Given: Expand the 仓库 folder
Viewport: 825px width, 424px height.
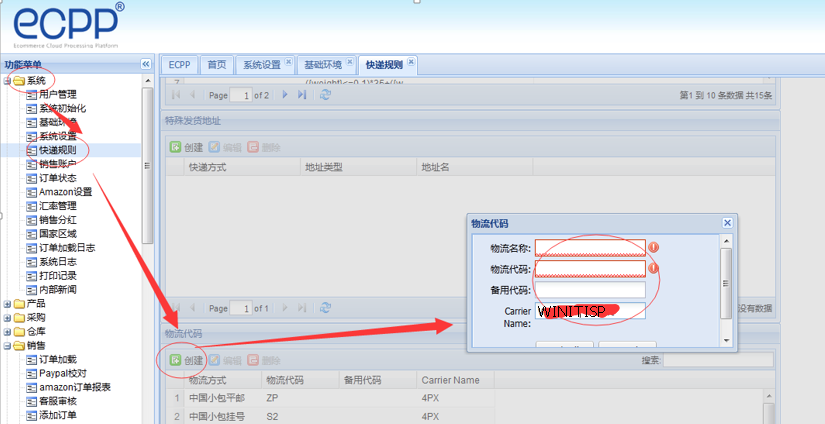Looking at the screenshot, I should click(8, 331).
